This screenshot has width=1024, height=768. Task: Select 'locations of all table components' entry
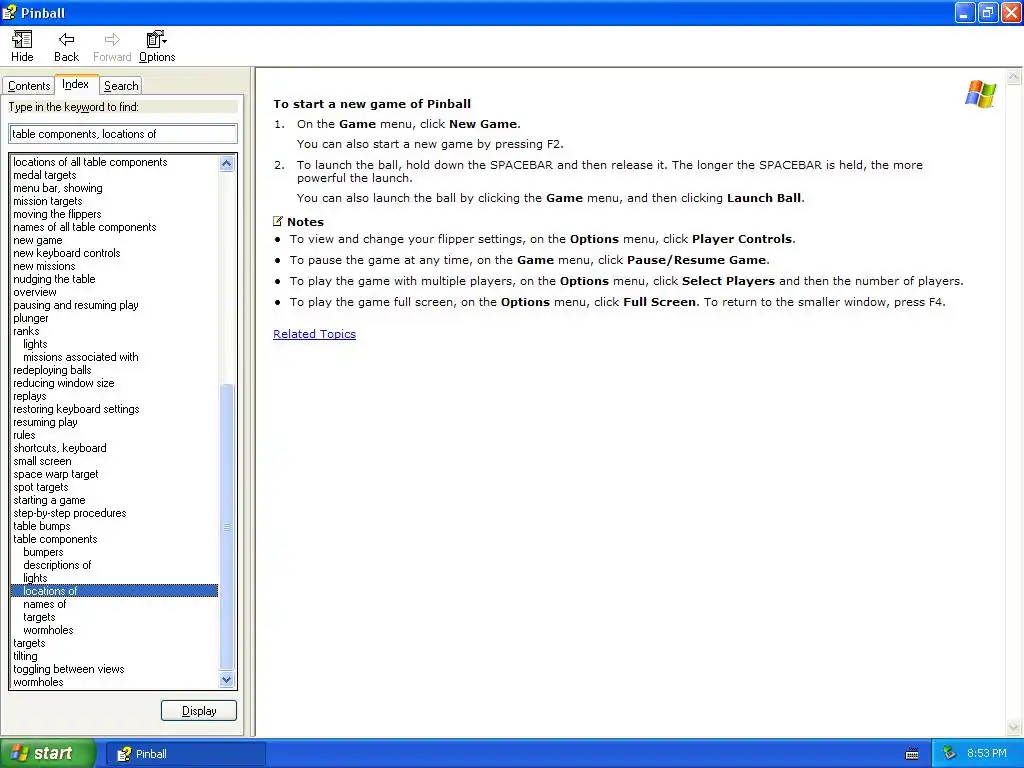[90, 162]
